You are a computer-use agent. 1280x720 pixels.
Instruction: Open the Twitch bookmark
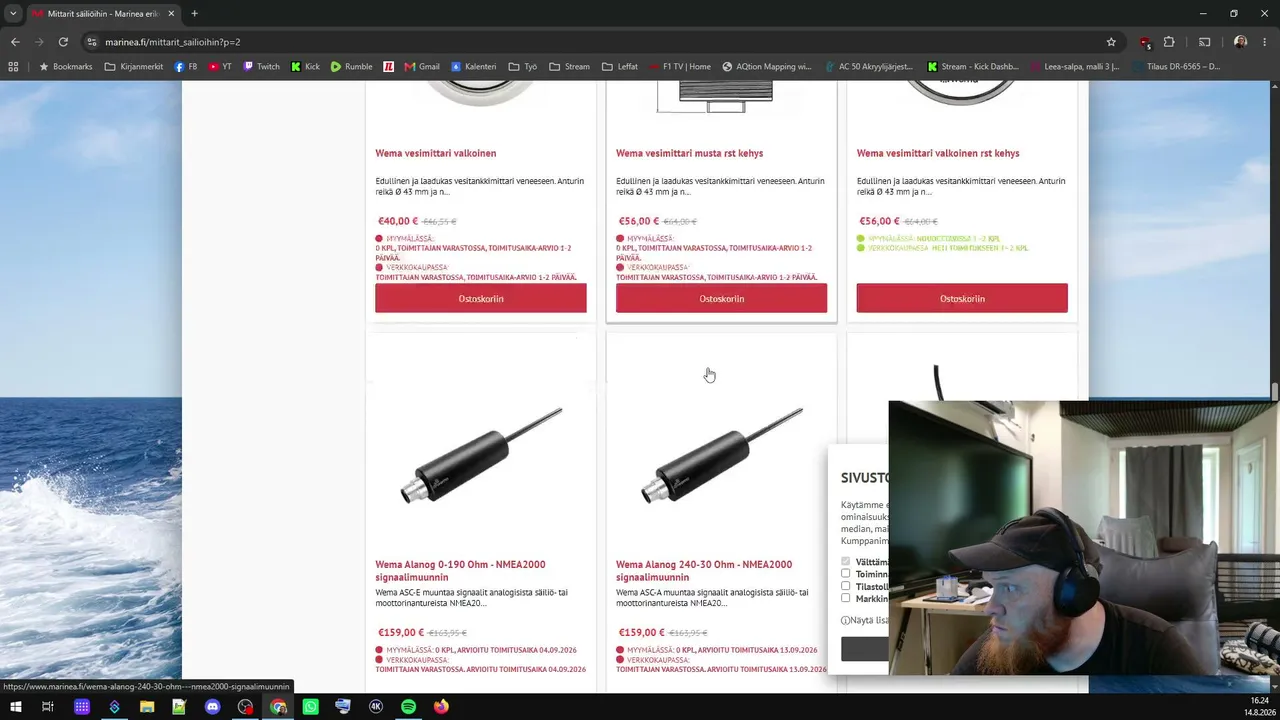[260, 67]
